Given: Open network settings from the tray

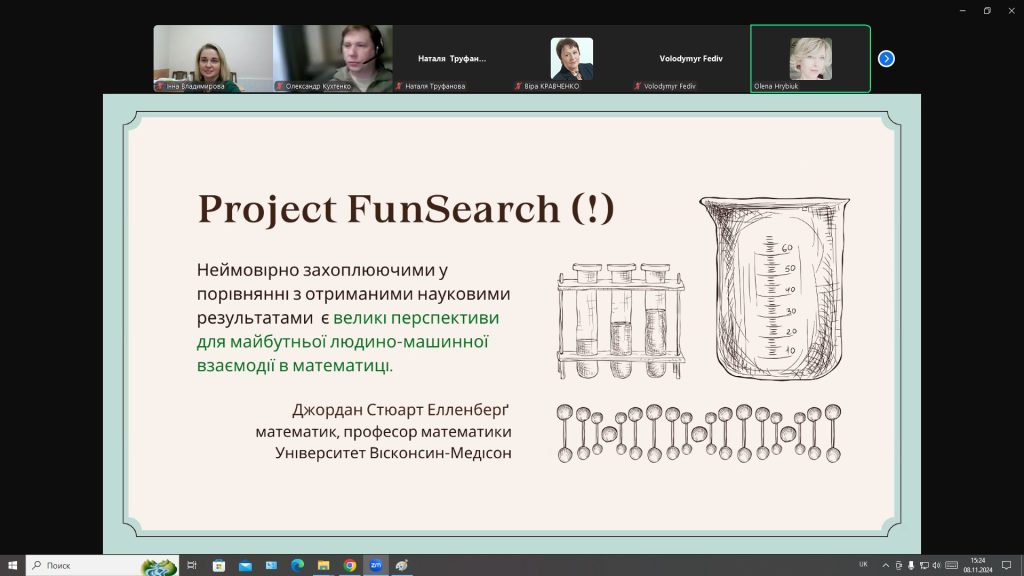Looking at the screenshot, I should pyautogui.click(x=924, y=566).
